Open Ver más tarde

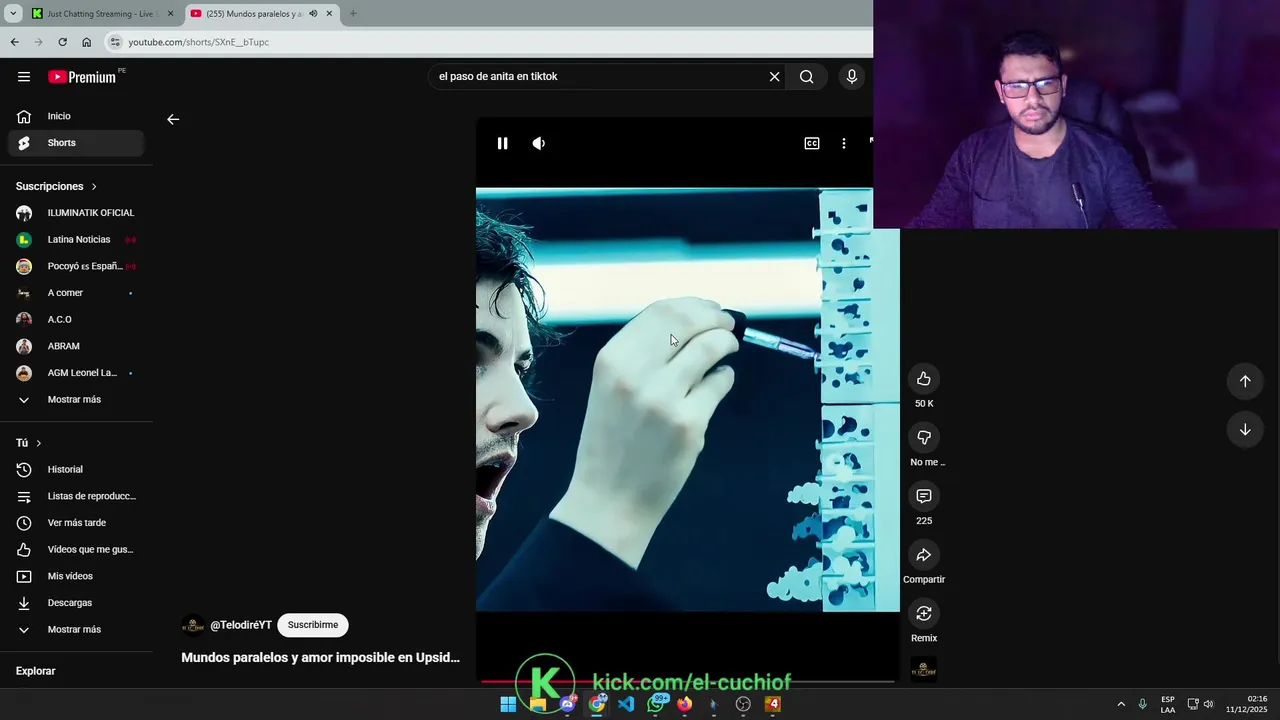76,523
